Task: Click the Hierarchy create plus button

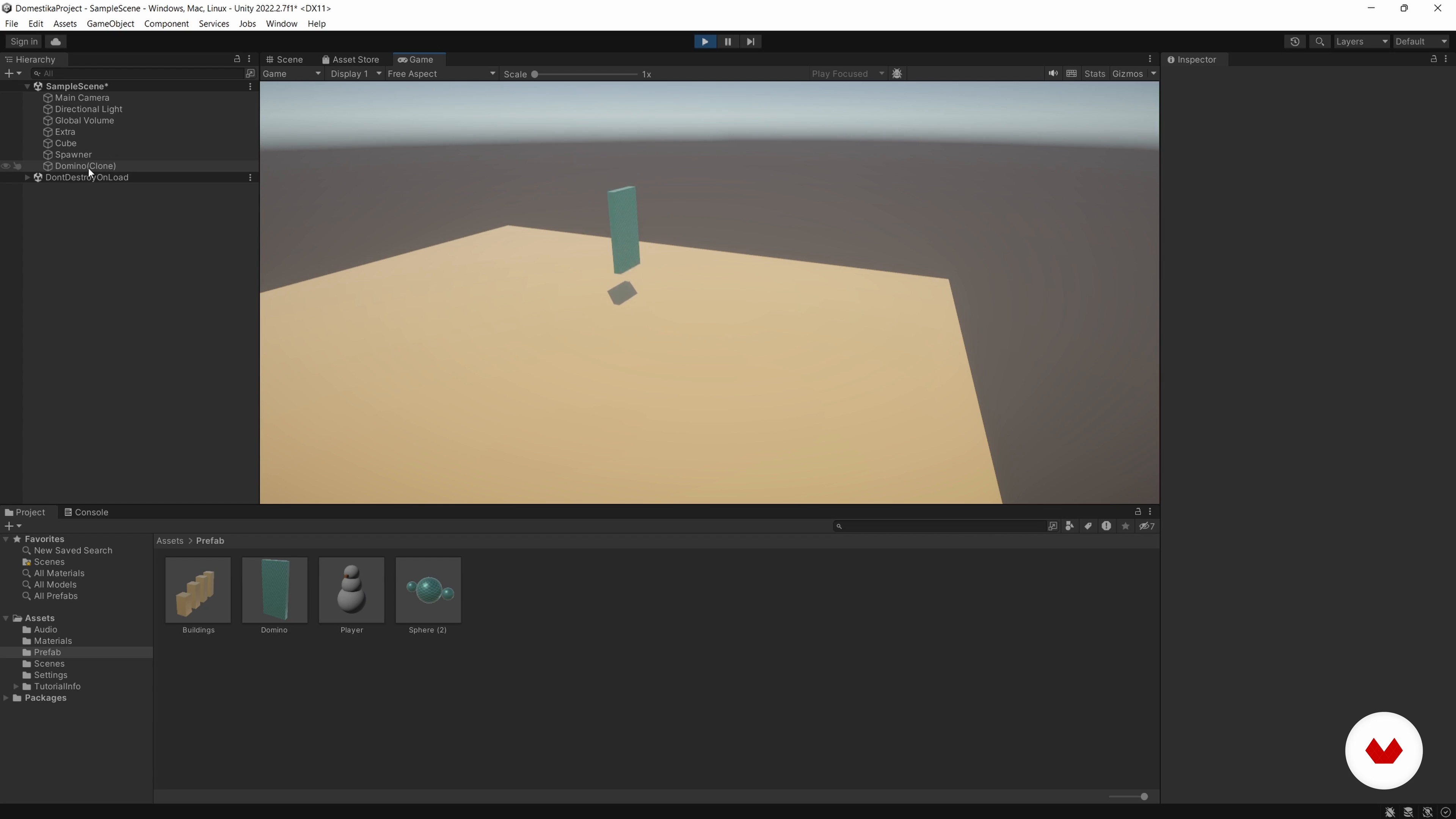Action: pos(13,74)
